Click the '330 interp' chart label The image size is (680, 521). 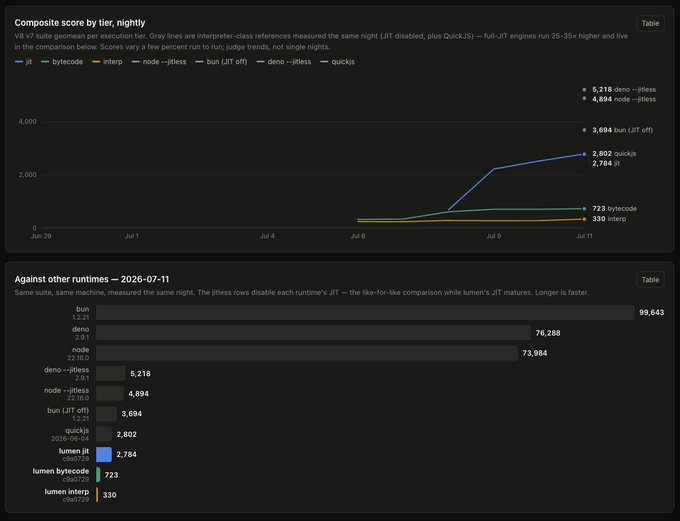[609, 219]
